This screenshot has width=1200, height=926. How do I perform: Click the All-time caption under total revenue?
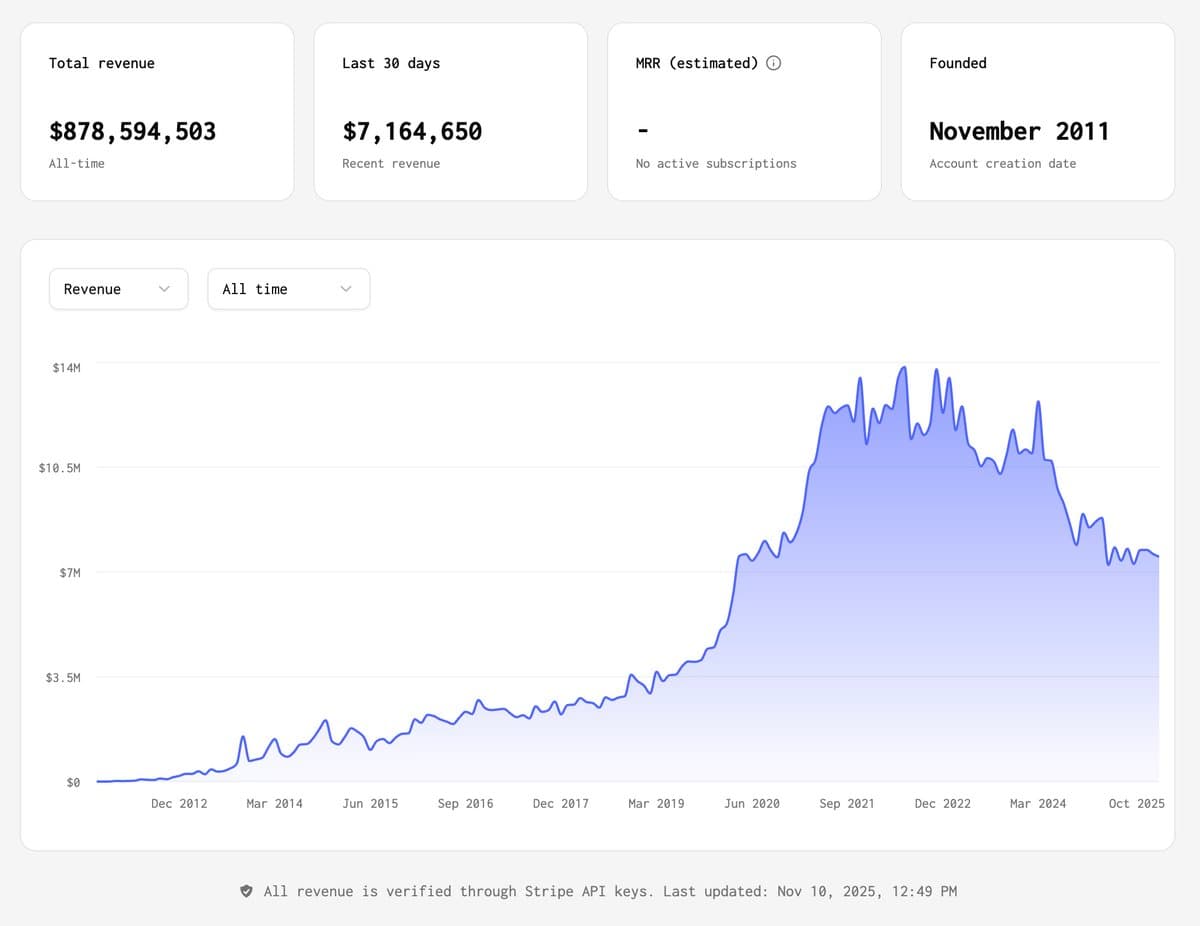[77, 163]
